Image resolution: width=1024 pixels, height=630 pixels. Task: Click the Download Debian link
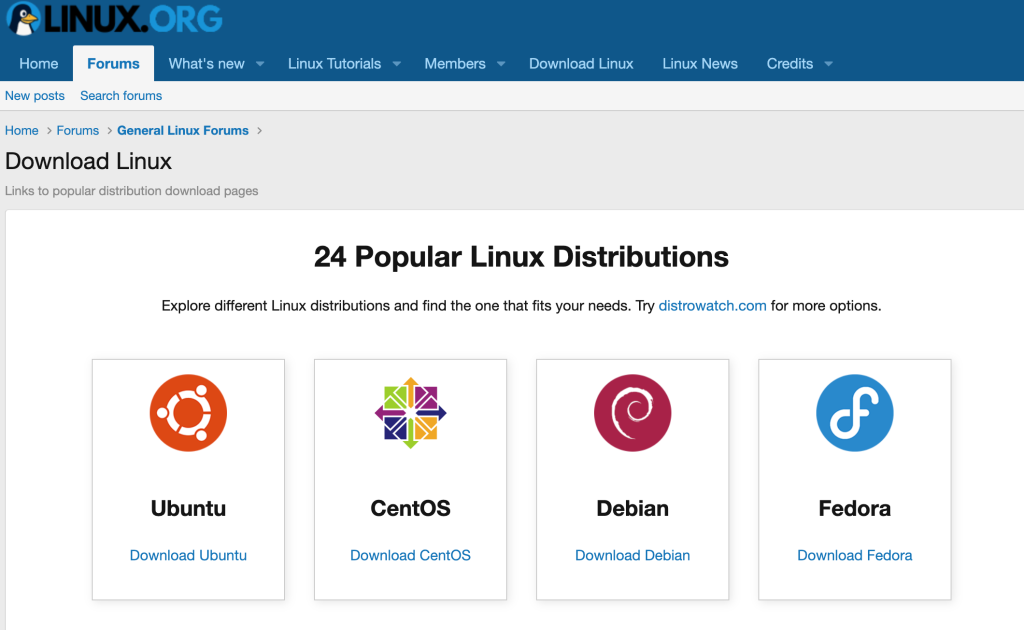click(632, 555)
